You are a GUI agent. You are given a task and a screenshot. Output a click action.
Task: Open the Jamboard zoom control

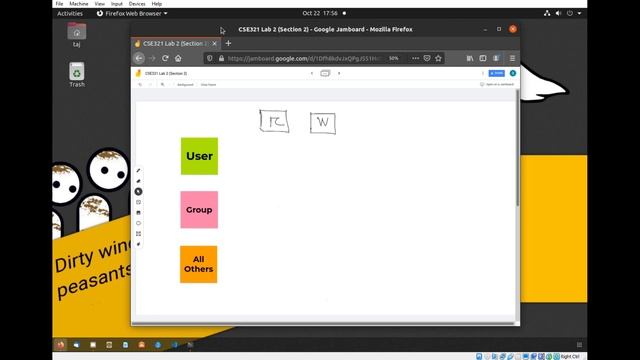coord(163,84)
